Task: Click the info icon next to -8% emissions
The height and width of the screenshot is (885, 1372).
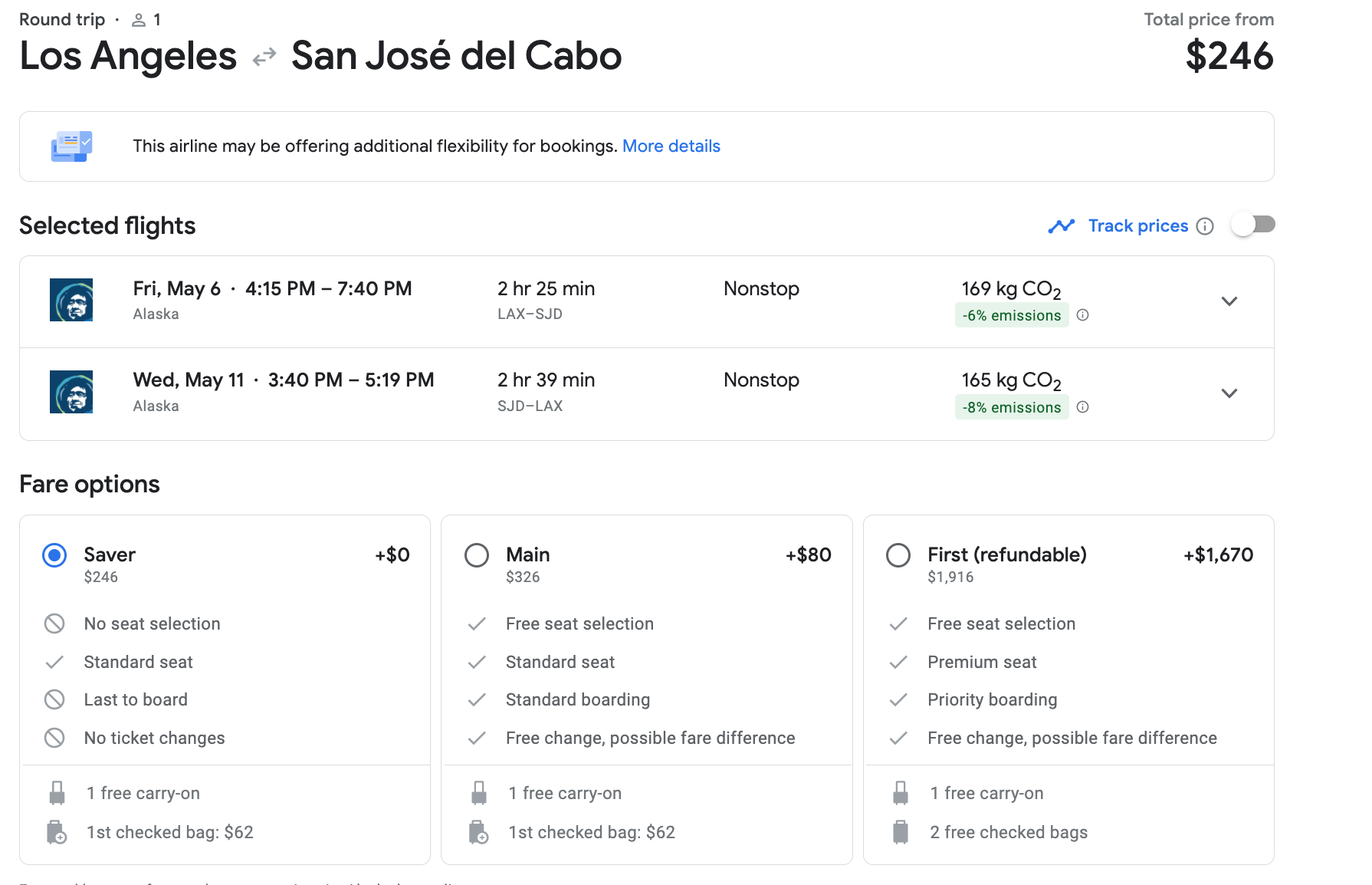Action: point(1082,407)
